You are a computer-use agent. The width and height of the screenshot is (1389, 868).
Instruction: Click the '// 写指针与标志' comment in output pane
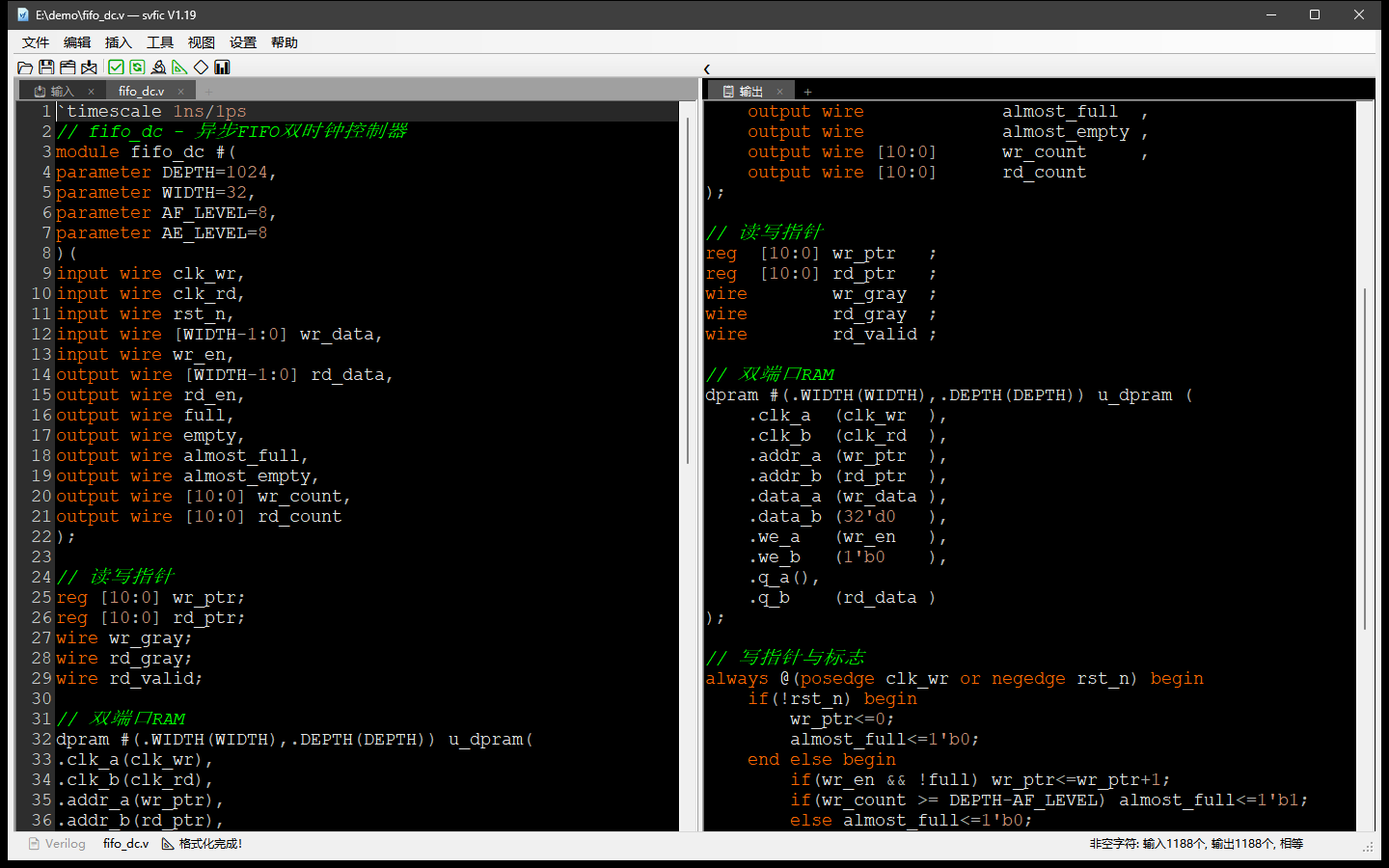click(x=786, y=658)
